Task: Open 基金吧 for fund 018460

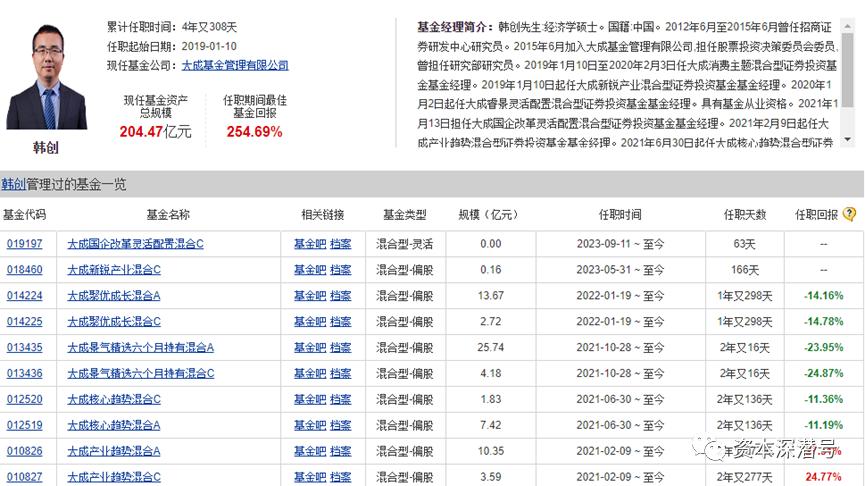Action: [309, 270]
